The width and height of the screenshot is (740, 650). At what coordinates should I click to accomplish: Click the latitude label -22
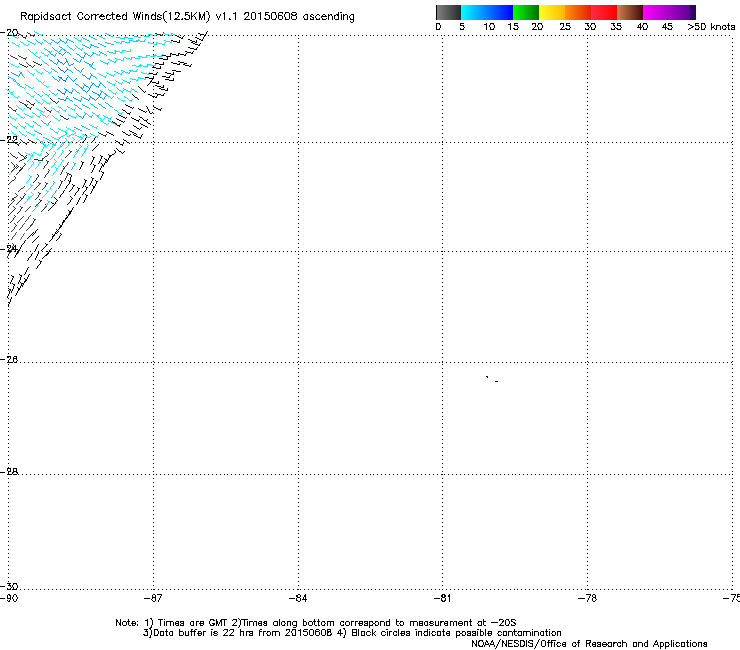pos(9,140)
